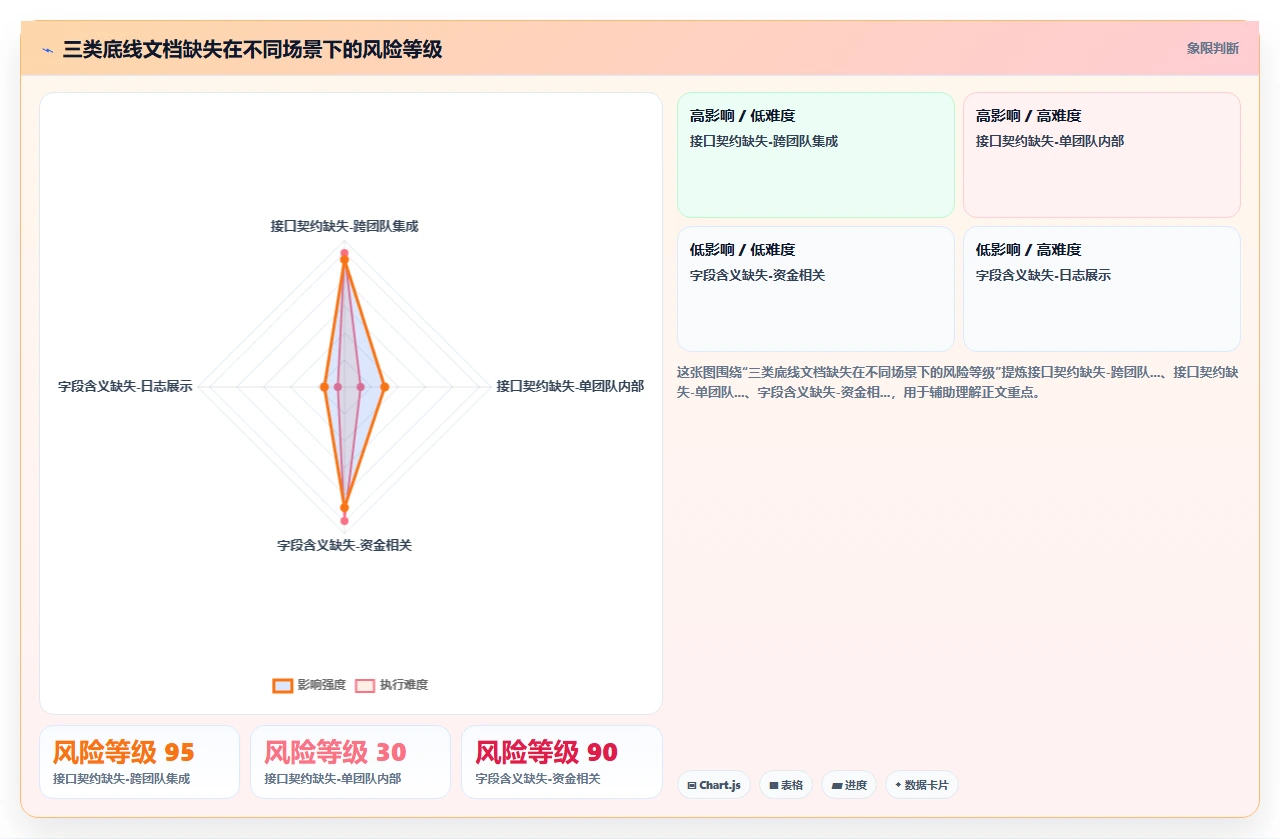Select the 低影响 / 低难度 quadrant card
The image size is (1280, 839).
tap(816, 289)
